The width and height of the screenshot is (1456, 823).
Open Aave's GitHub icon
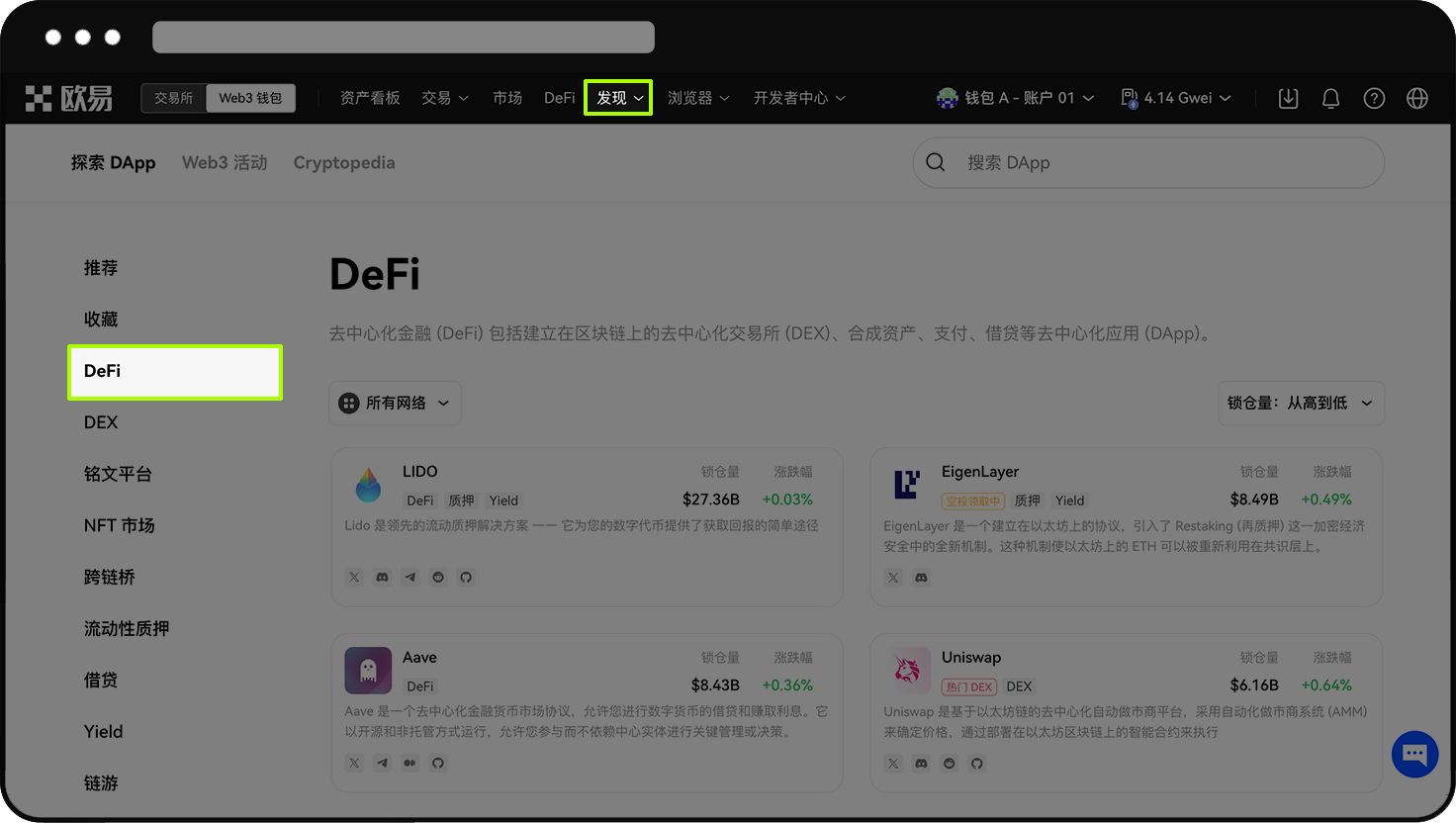tap(438, 763)
